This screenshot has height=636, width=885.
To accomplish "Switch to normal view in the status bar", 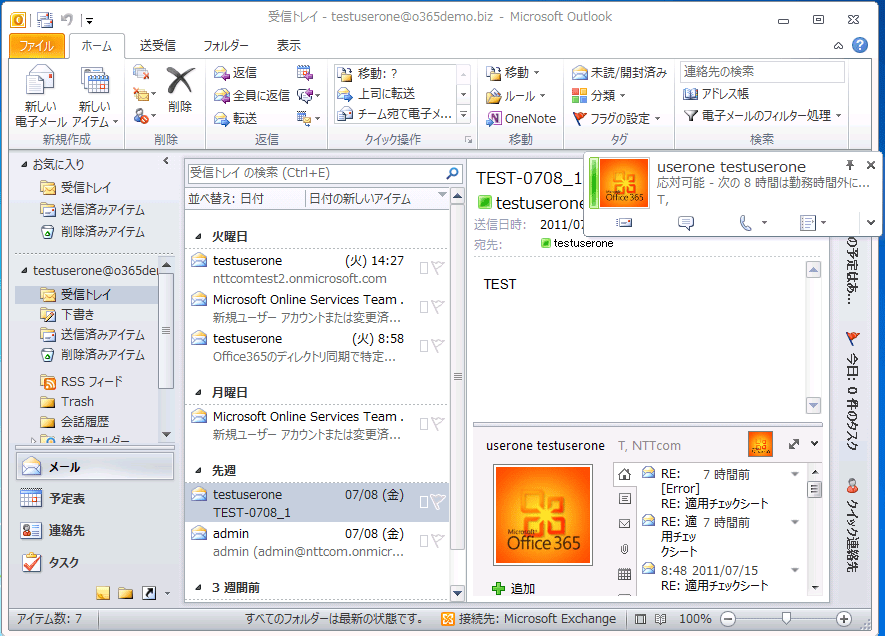I will [x=640, y=619].
